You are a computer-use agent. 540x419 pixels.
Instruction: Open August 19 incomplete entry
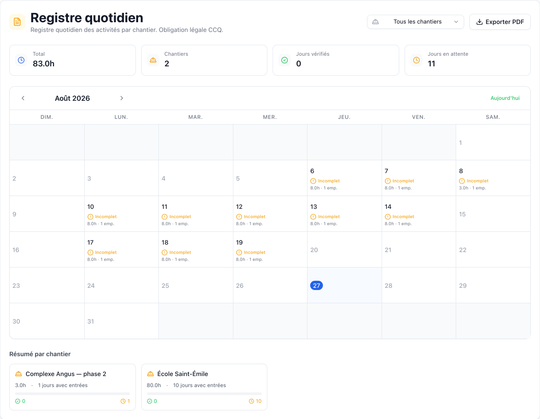tap(270, 250)
